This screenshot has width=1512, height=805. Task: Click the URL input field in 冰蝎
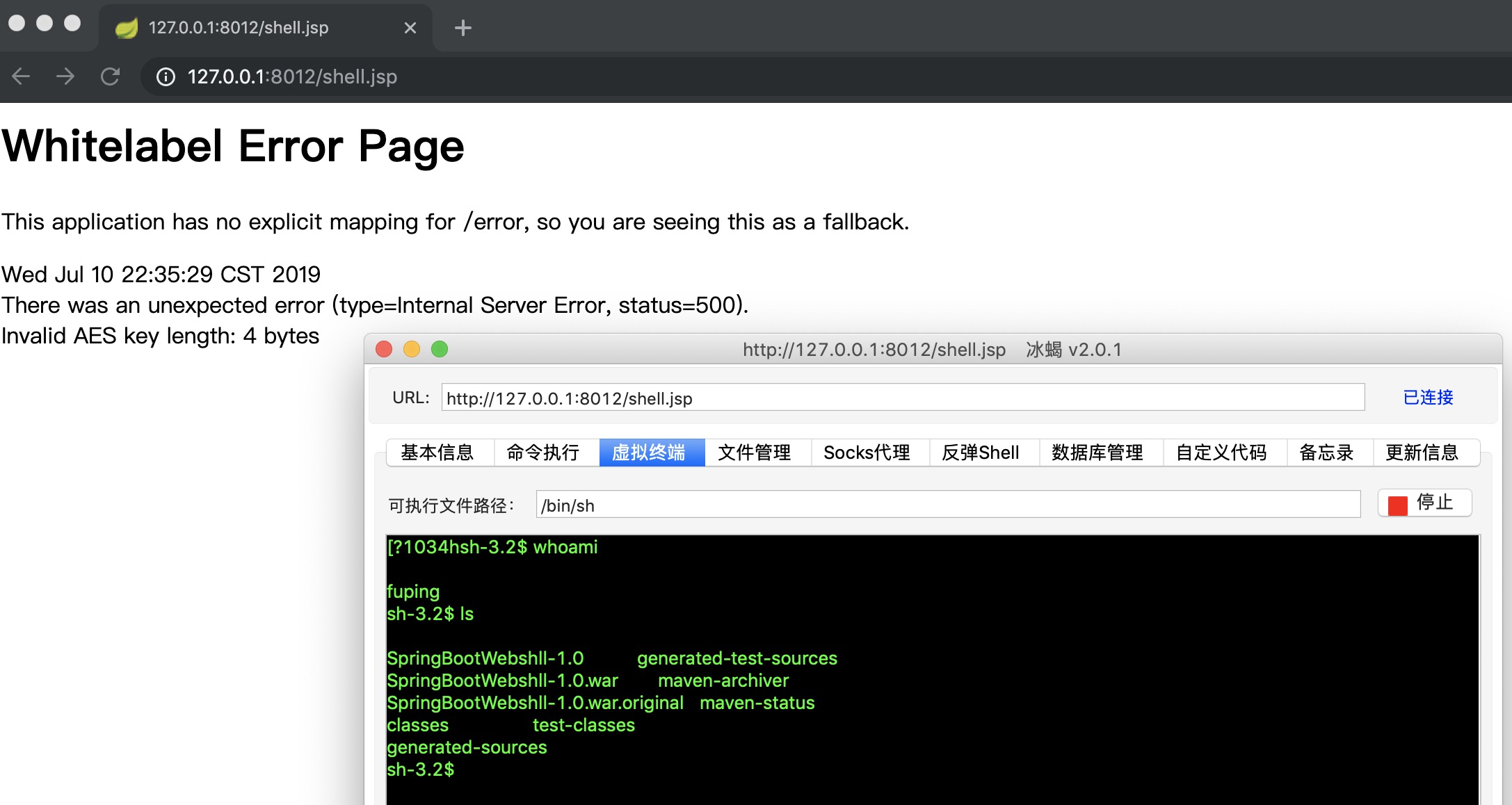click(902, 398)
